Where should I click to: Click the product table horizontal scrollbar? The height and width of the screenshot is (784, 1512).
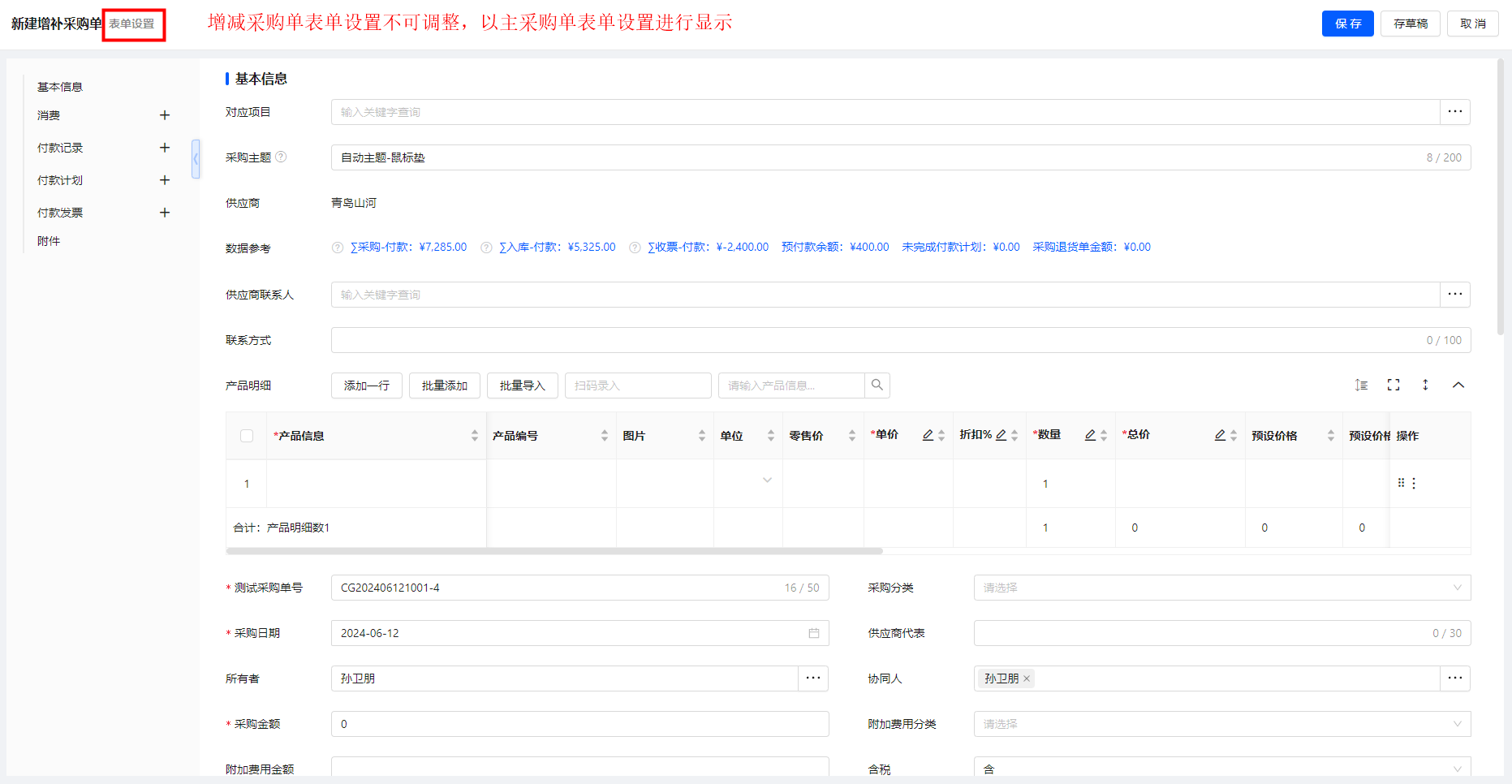pos(554,551)
